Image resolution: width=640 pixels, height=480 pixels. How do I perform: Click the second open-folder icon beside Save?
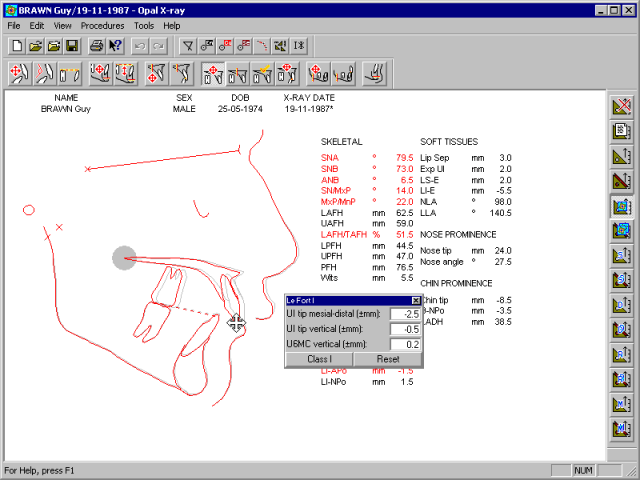click(54, 46)
